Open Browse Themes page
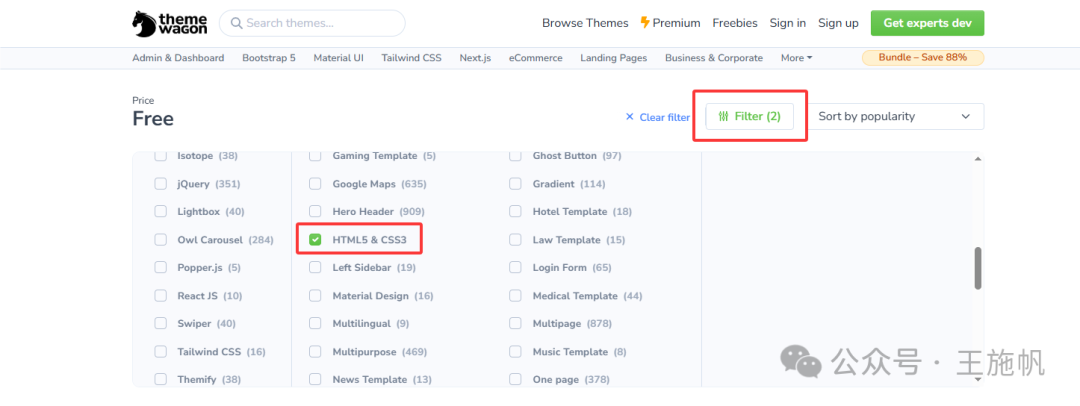 click(x=585, y=23)
